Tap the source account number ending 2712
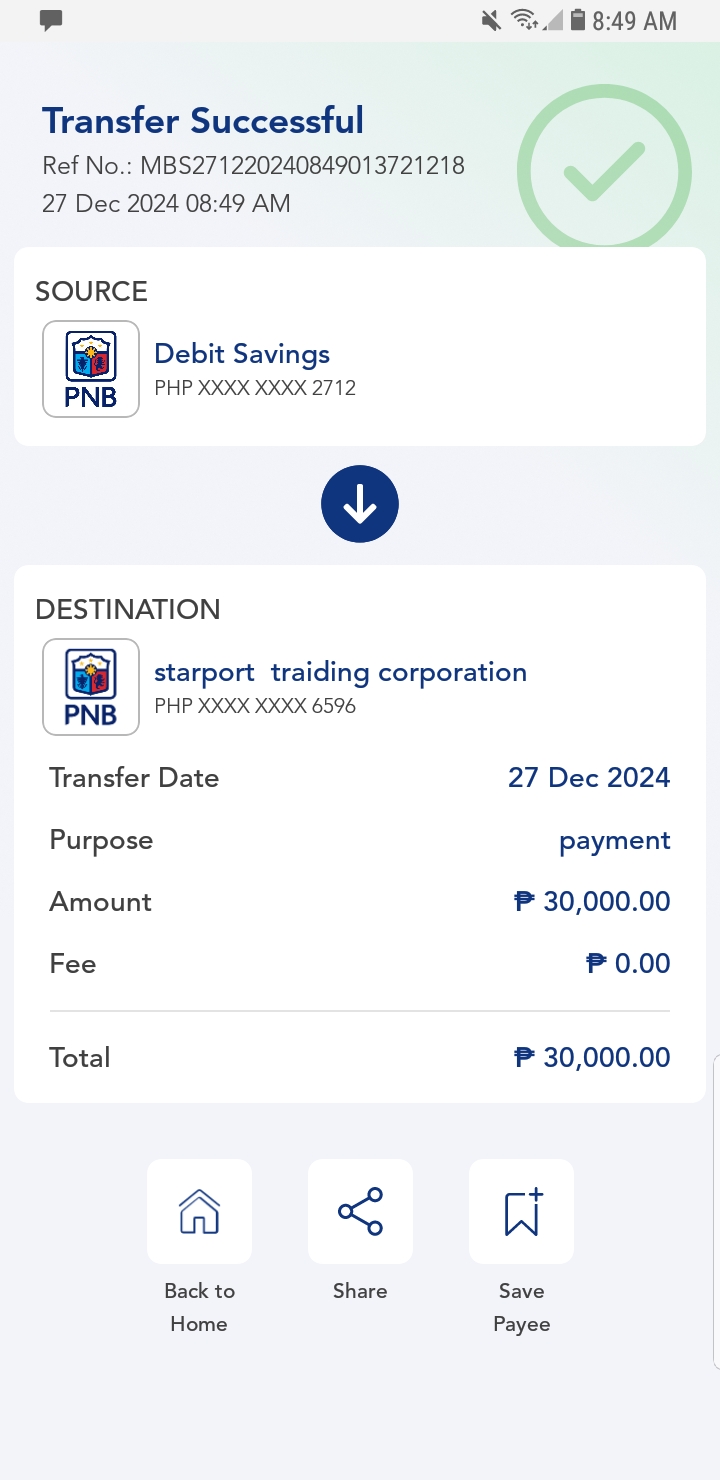The width and height of the screenshot is (720, 1480). click(255, 388)
